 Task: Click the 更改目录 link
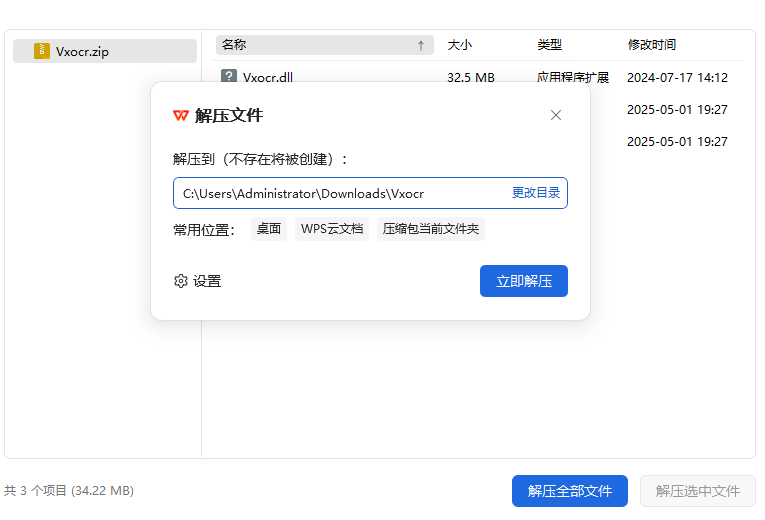[x=536, y=193]
